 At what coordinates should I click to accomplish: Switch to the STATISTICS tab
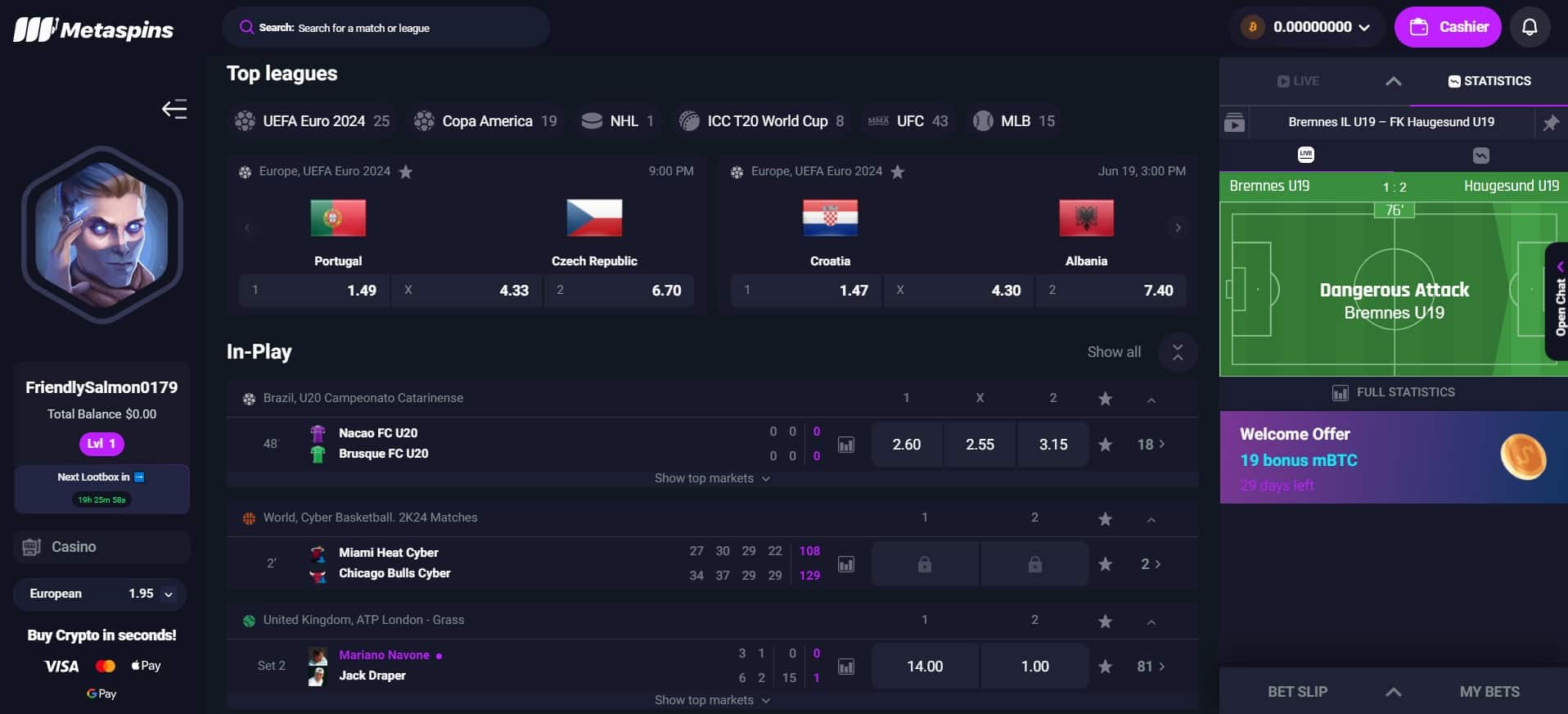[1489, 81]
